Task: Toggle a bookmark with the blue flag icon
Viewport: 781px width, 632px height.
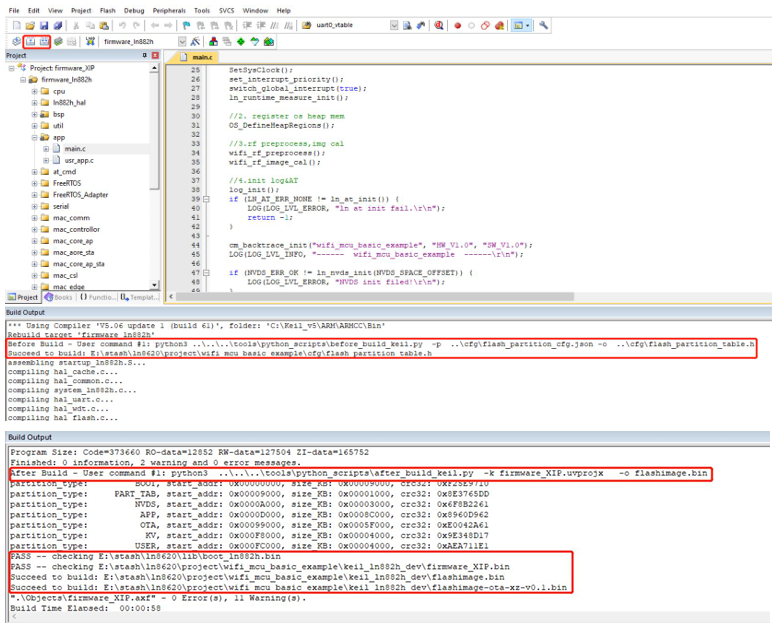Action: tap(187, 25)
